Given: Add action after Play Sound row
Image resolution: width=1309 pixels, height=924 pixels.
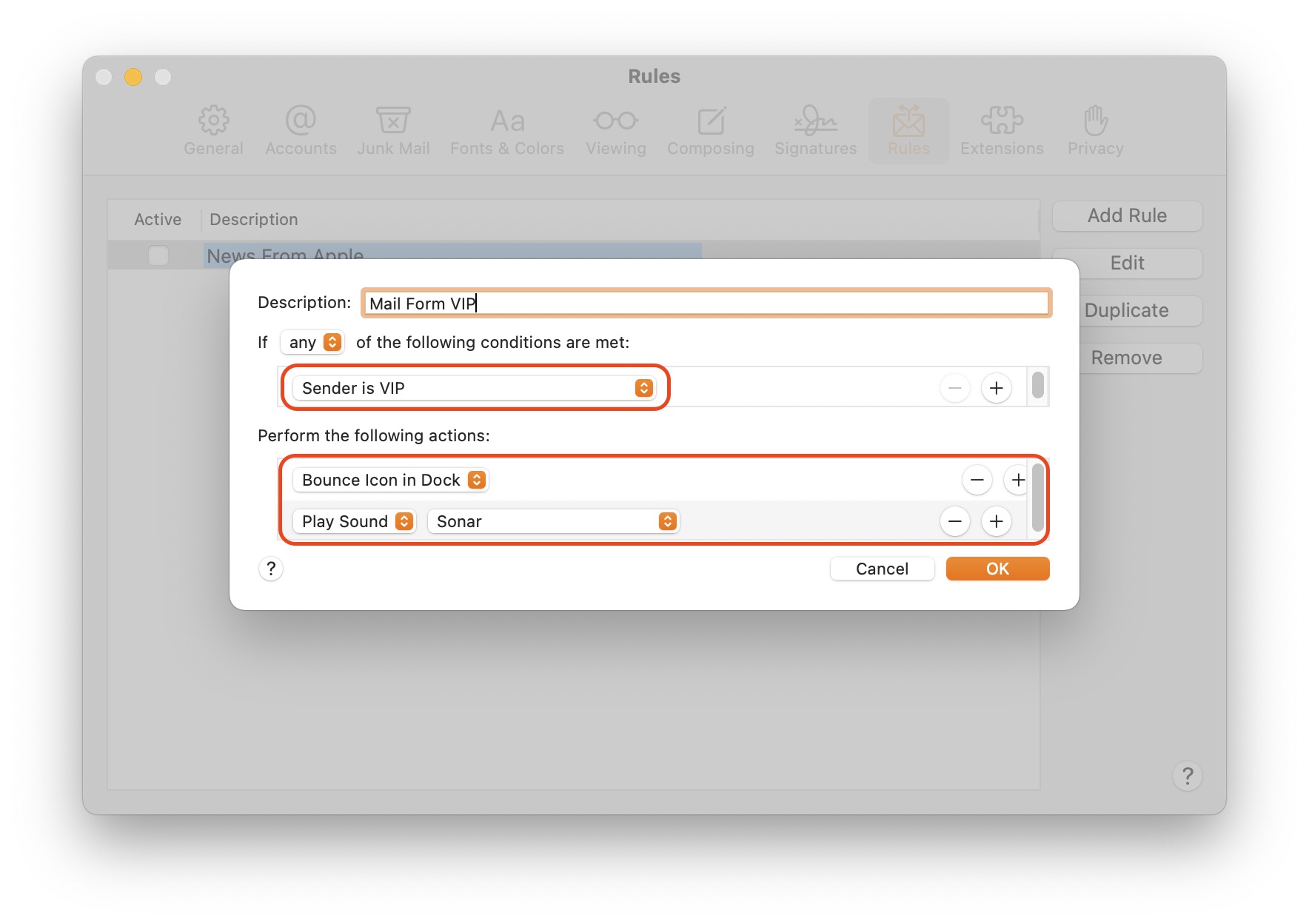Looking at the screenshot, I should point(996,521).
